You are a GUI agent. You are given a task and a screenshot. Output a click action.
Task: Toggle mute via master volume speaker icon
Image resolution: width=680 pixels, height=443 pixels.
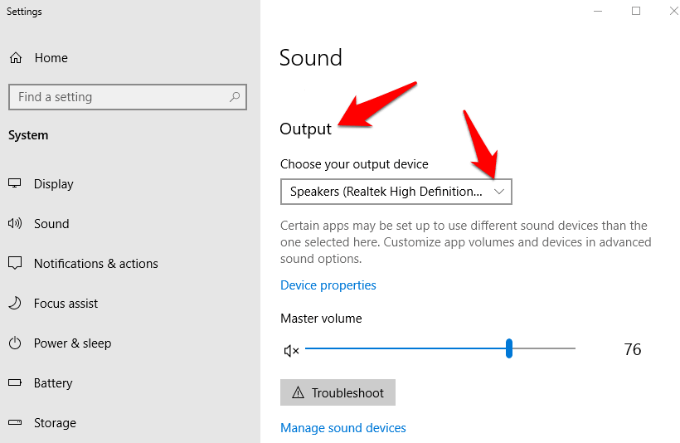coord(291,350)
